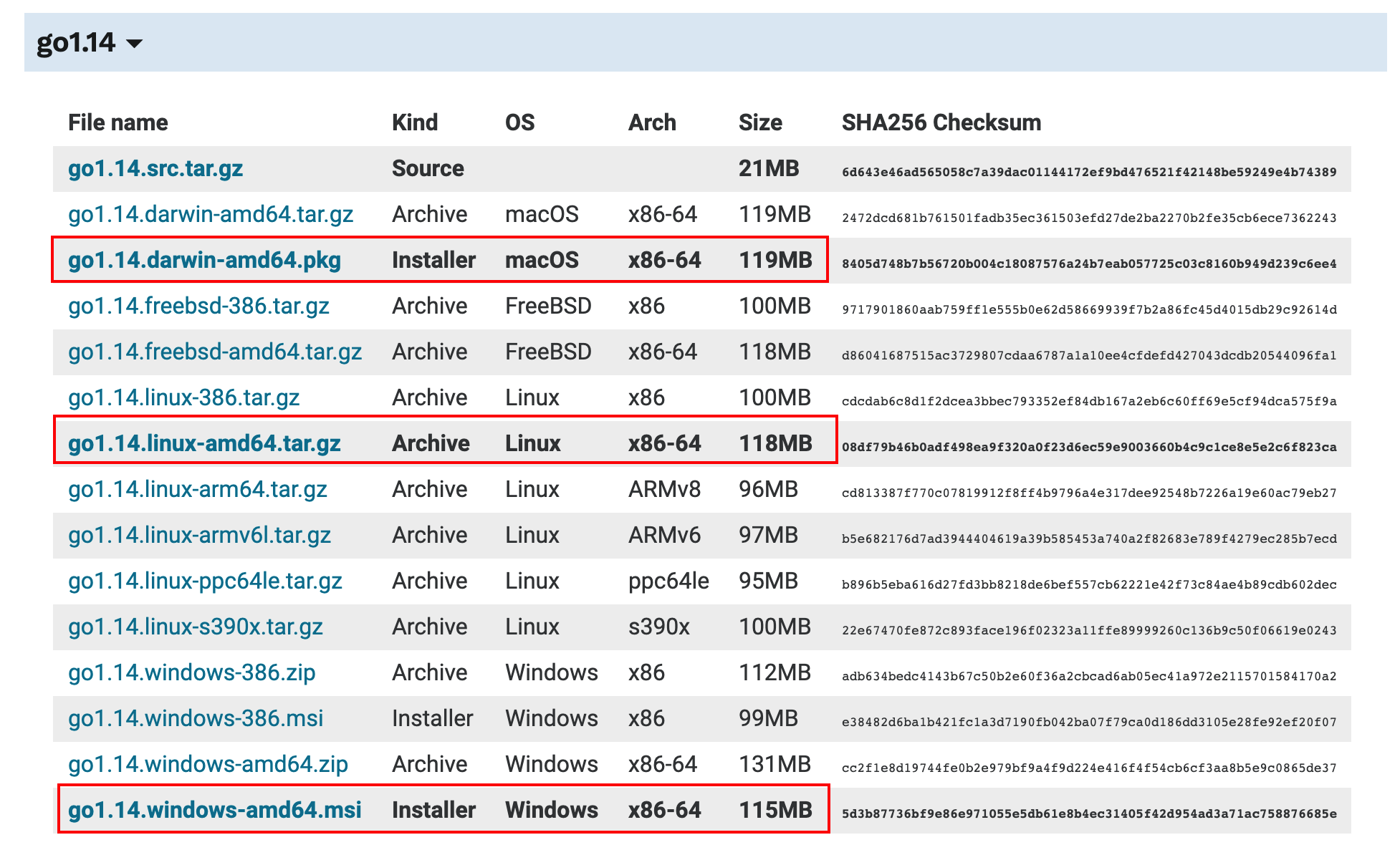Click go1.14.linux-amd64.tar.gz Linux archive
This screenshot has width=1400, height=845.
204,444
